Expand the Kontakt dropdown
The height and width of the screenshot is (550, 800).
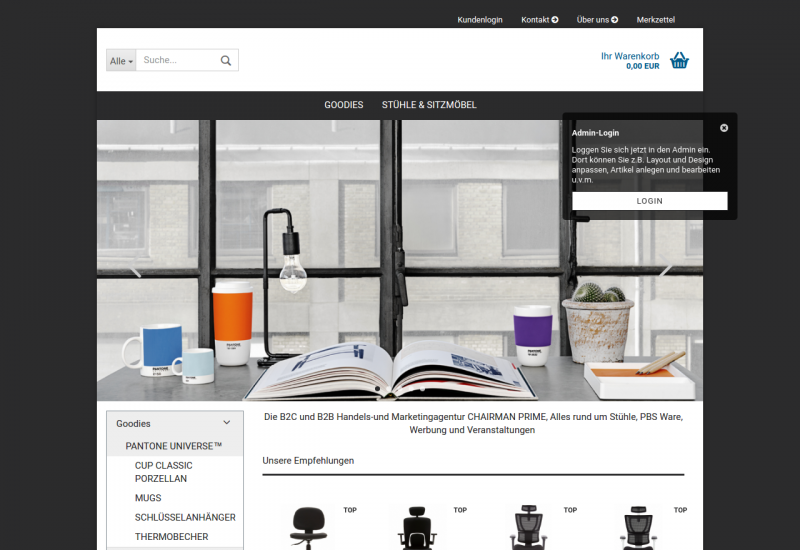coord(539,20)
